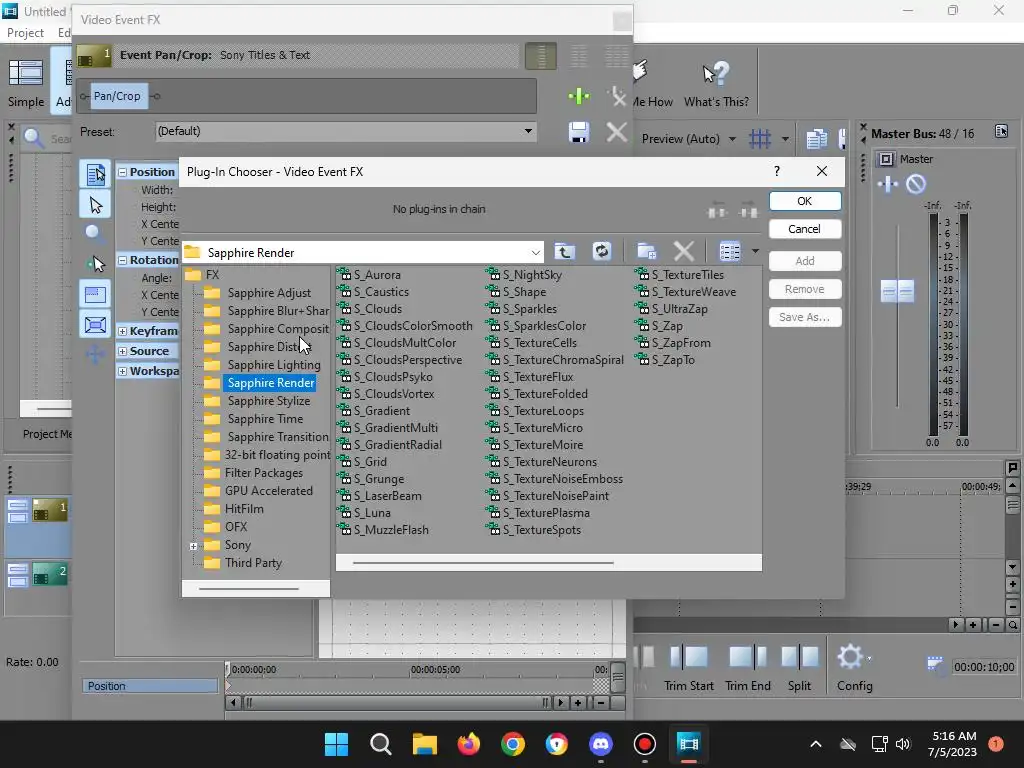Select the Sapphire Lighting folder

coord(274,365)
